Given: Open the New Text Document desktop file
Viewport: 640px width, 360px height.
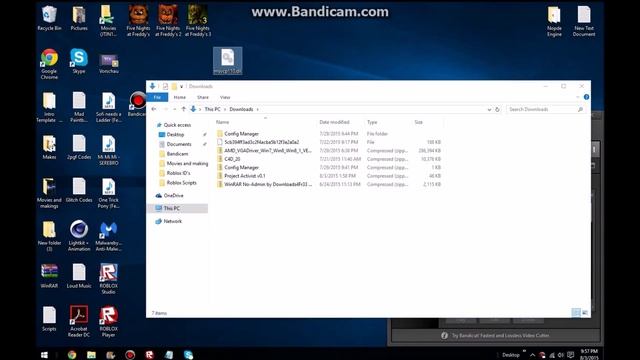Looking at the screenshot, I should (584, 21).
